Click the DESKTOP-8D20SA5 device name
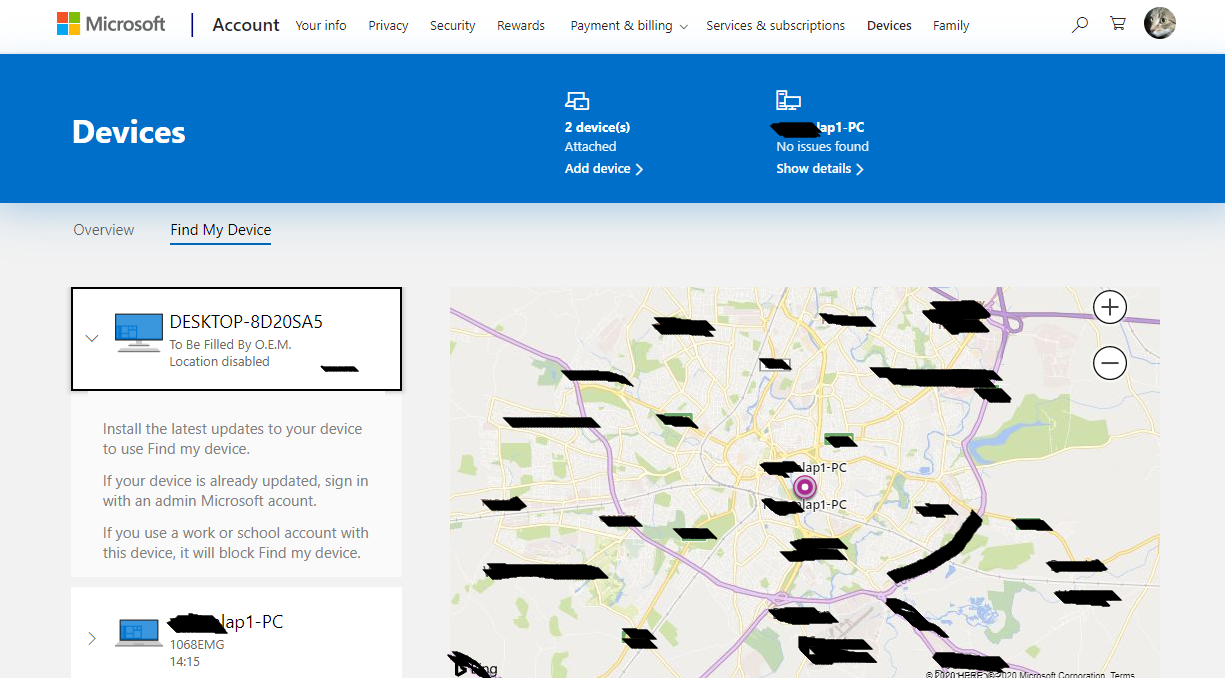This screenshot has width=1225, height=678. pyautogui.click(x=246, y=322)
